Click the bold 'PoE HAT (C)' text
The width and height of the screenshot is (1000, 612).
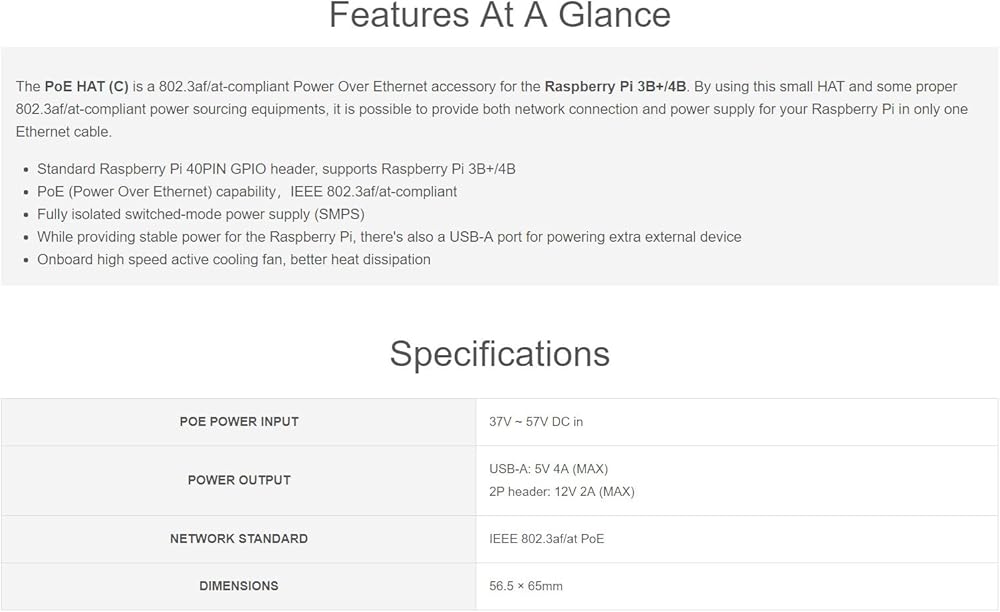87,87
